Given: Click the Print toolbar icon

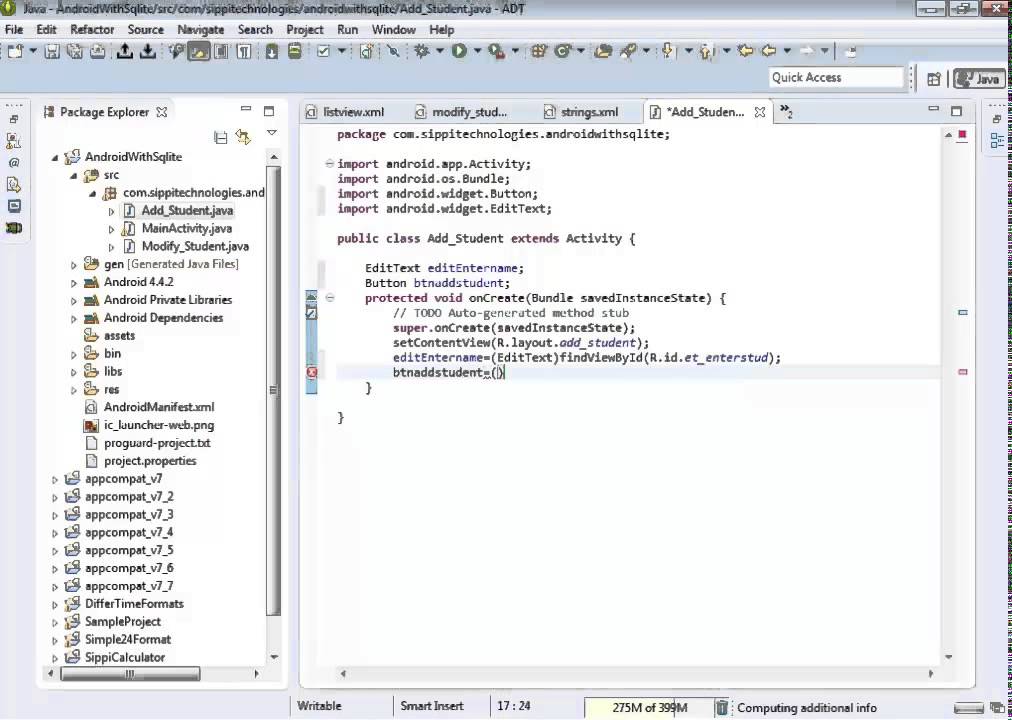Looking at the screenshot, I should [x=97, y=52].
